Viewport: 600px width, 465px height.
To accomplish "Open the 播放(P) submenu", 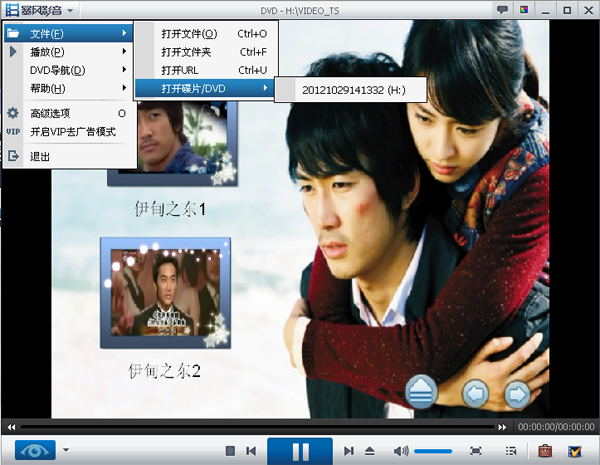I will pyautogui.click(x=68, y=52).
